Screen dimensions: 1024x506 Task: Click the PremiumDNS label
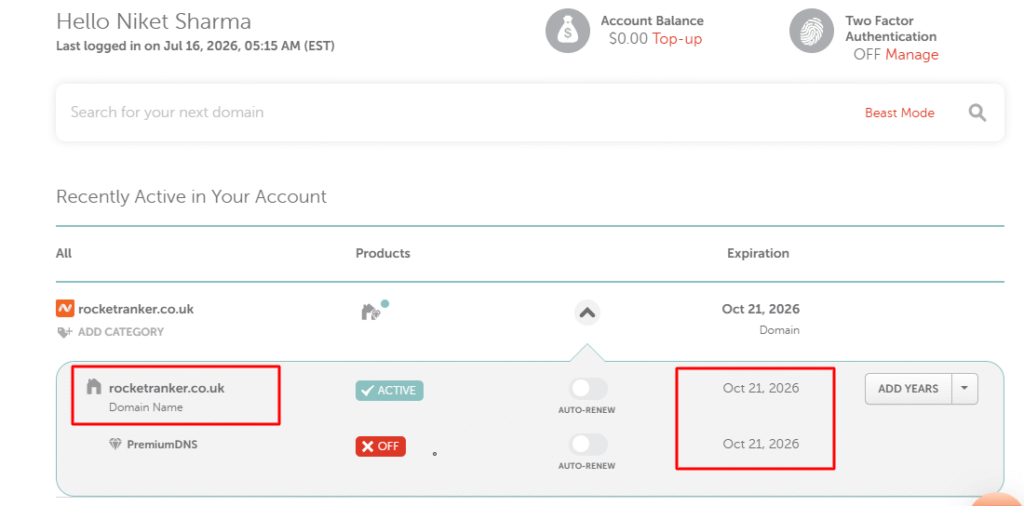click(x=162, y=445)
